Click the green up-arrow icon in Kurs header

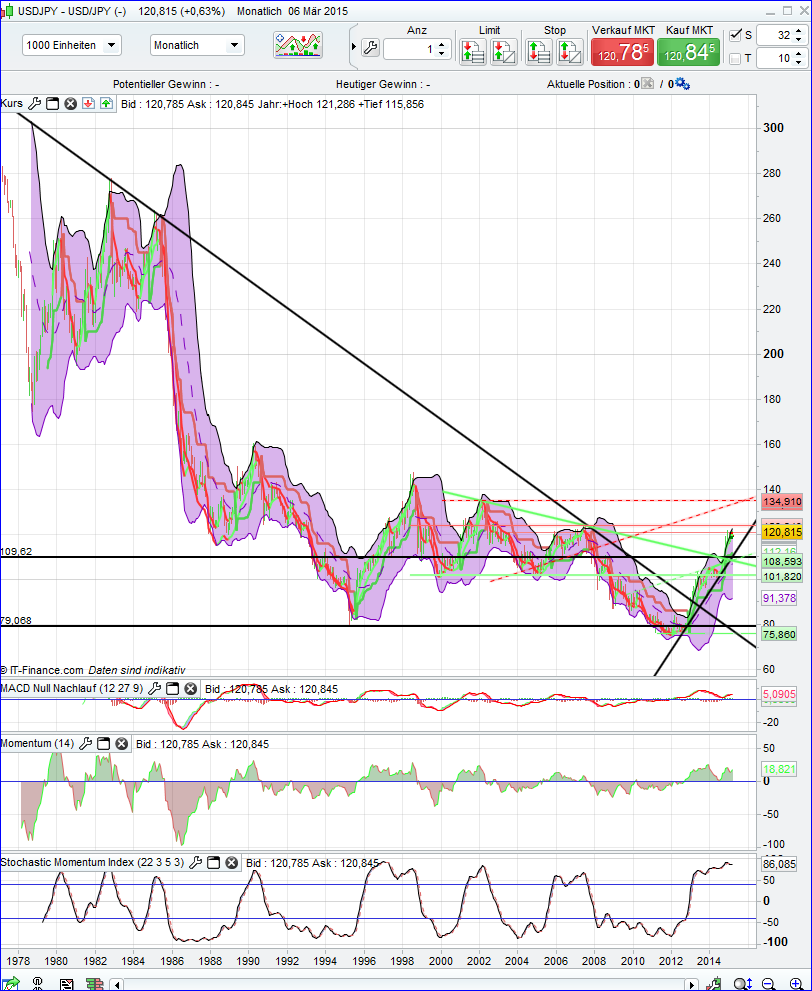[106, 103]
